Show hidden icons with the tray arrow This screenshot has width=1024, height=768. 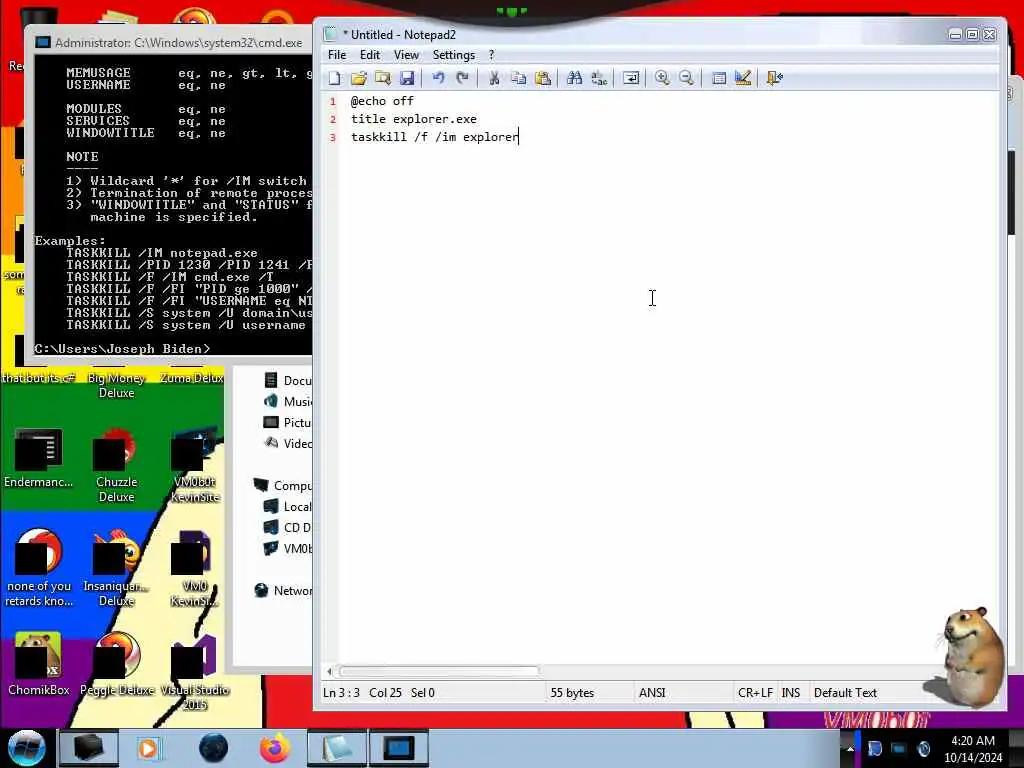point(850,749)
